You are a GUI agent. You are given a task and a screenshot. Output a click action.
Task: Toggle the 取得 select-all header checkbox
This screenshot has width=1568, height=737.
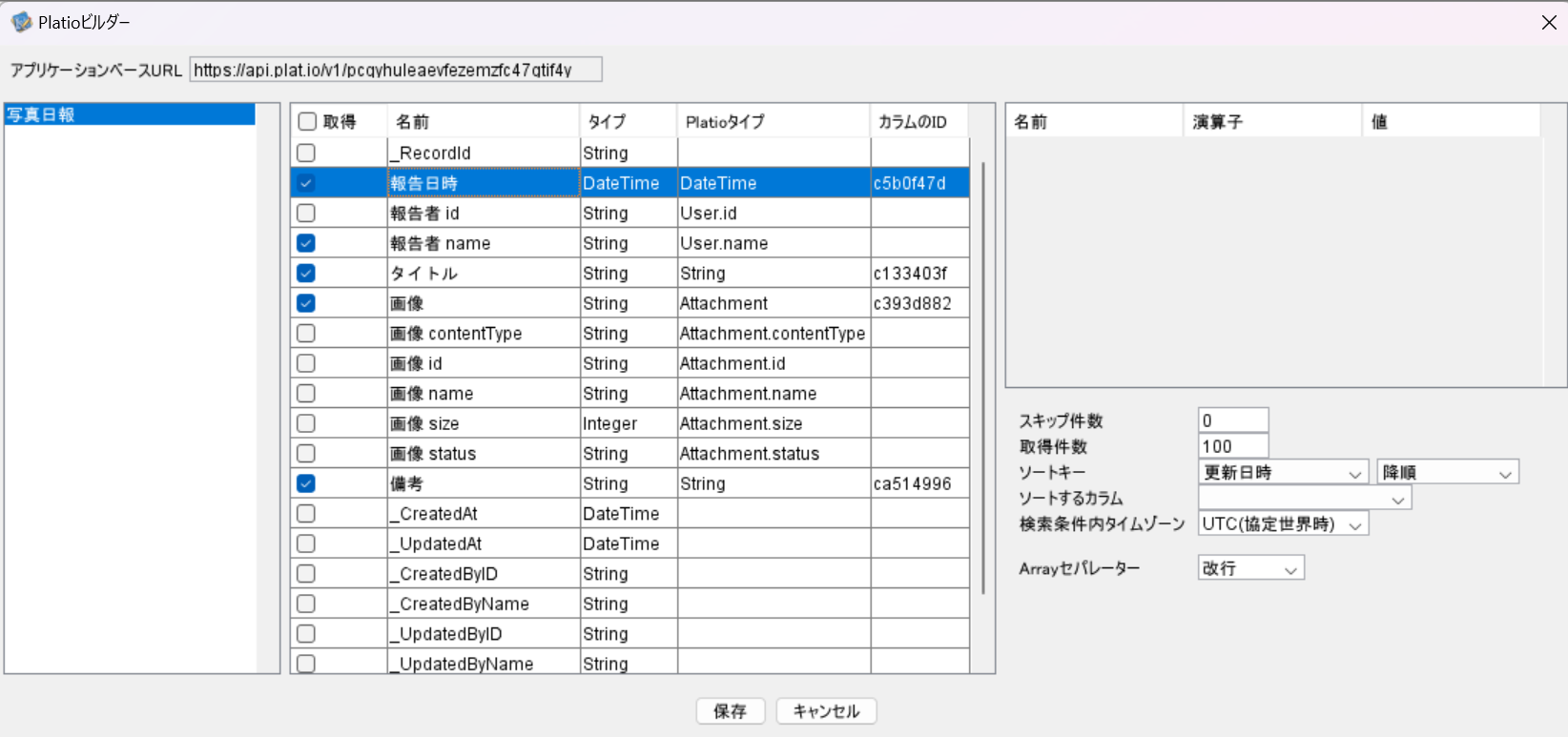point(307,122)
